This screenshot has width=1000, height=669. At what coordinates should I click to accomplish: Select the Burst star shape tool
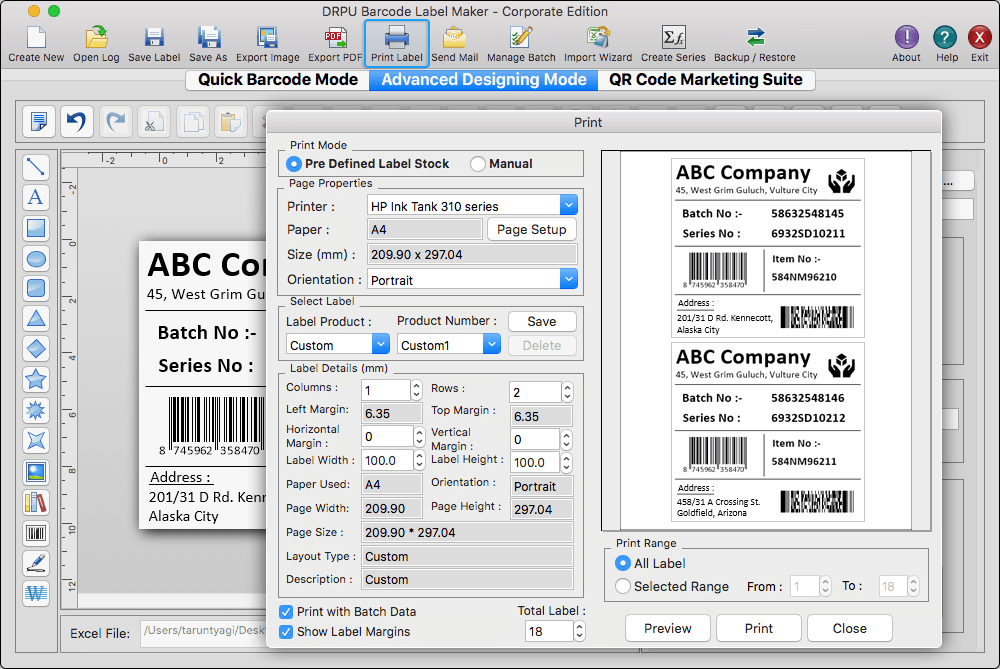pos(36,410)
